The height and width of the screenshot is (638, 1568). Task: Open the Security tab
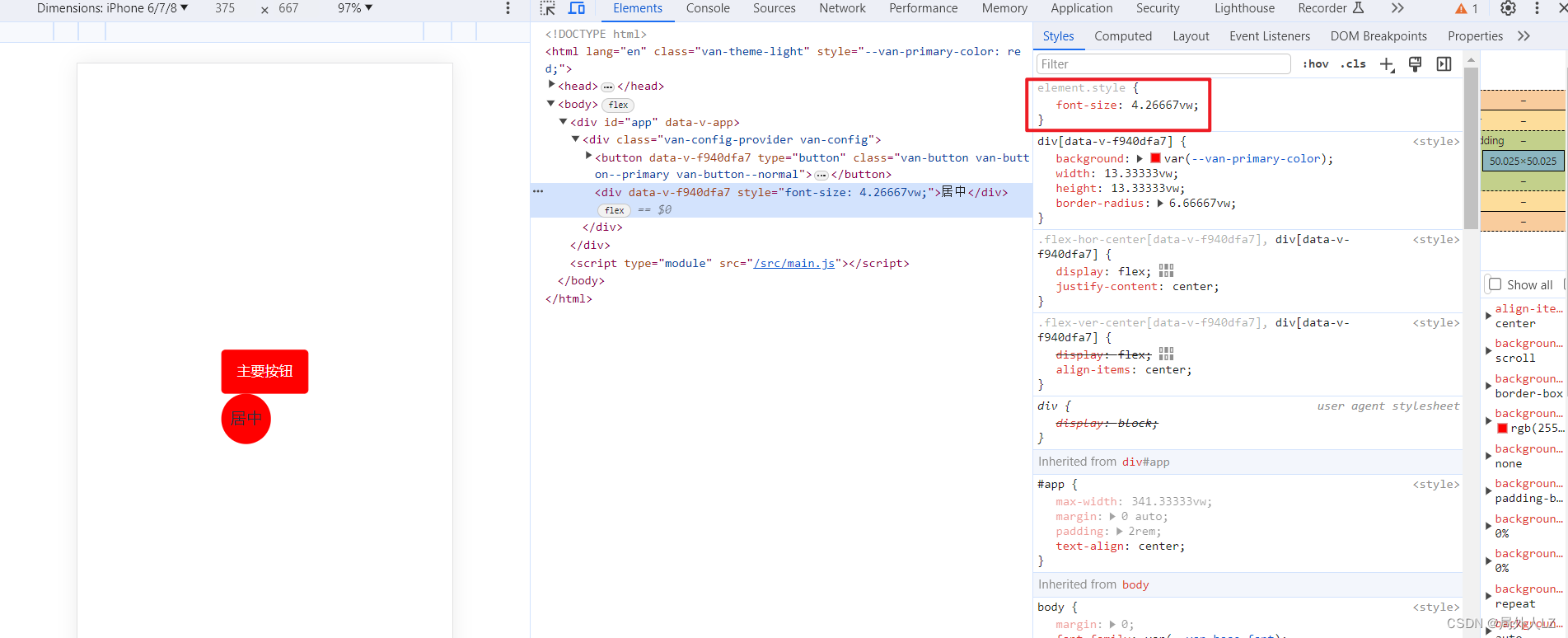pos(1158,8)
